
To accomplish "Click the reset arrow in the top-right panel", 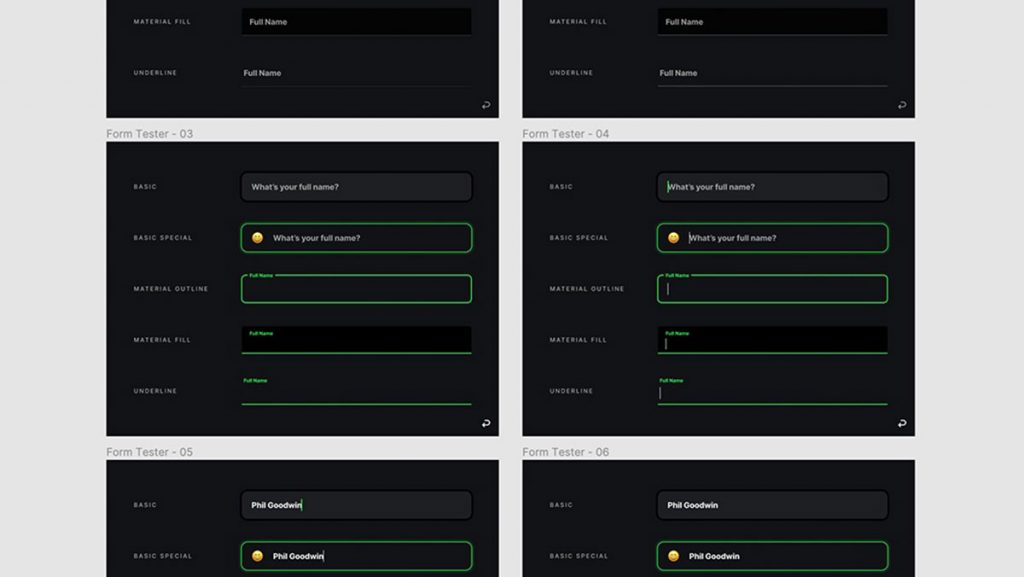I will [902, 105].
